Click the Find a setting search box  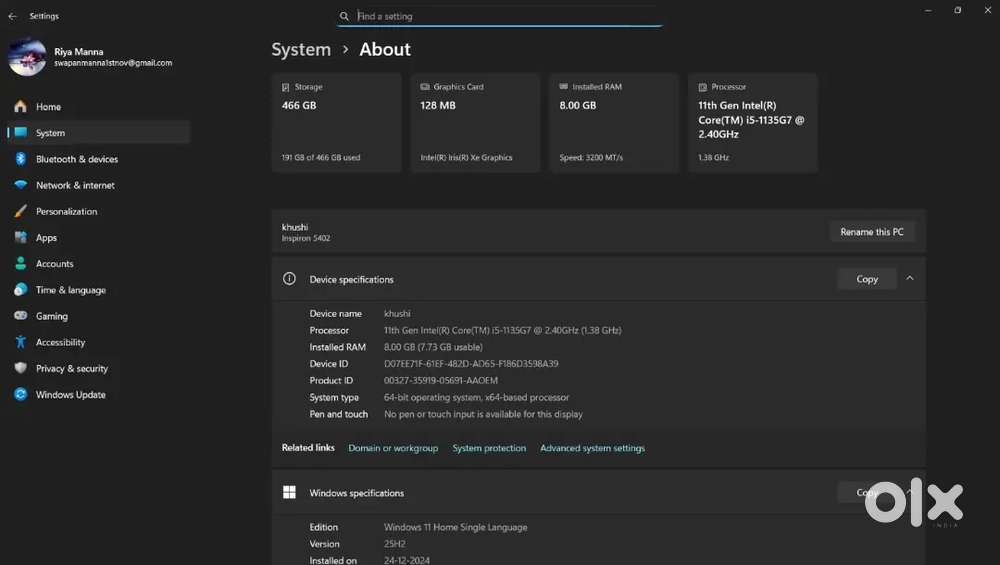pos(500,16)
